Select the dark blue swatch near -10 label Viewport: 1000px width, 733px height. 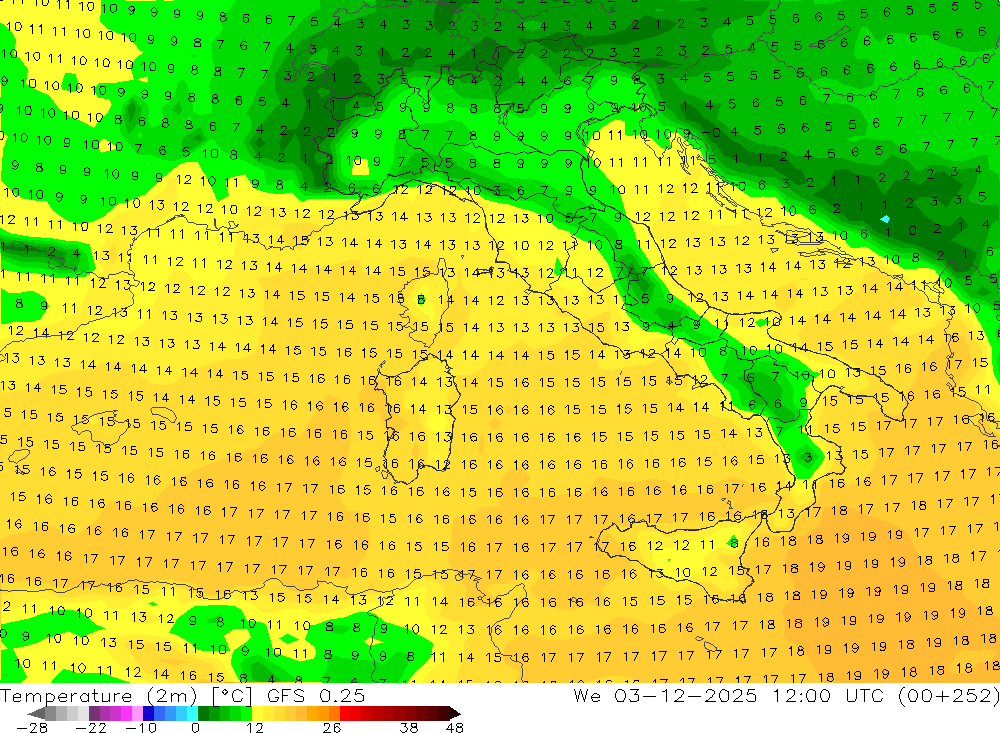pyautogui.click(x=148, y=713)
